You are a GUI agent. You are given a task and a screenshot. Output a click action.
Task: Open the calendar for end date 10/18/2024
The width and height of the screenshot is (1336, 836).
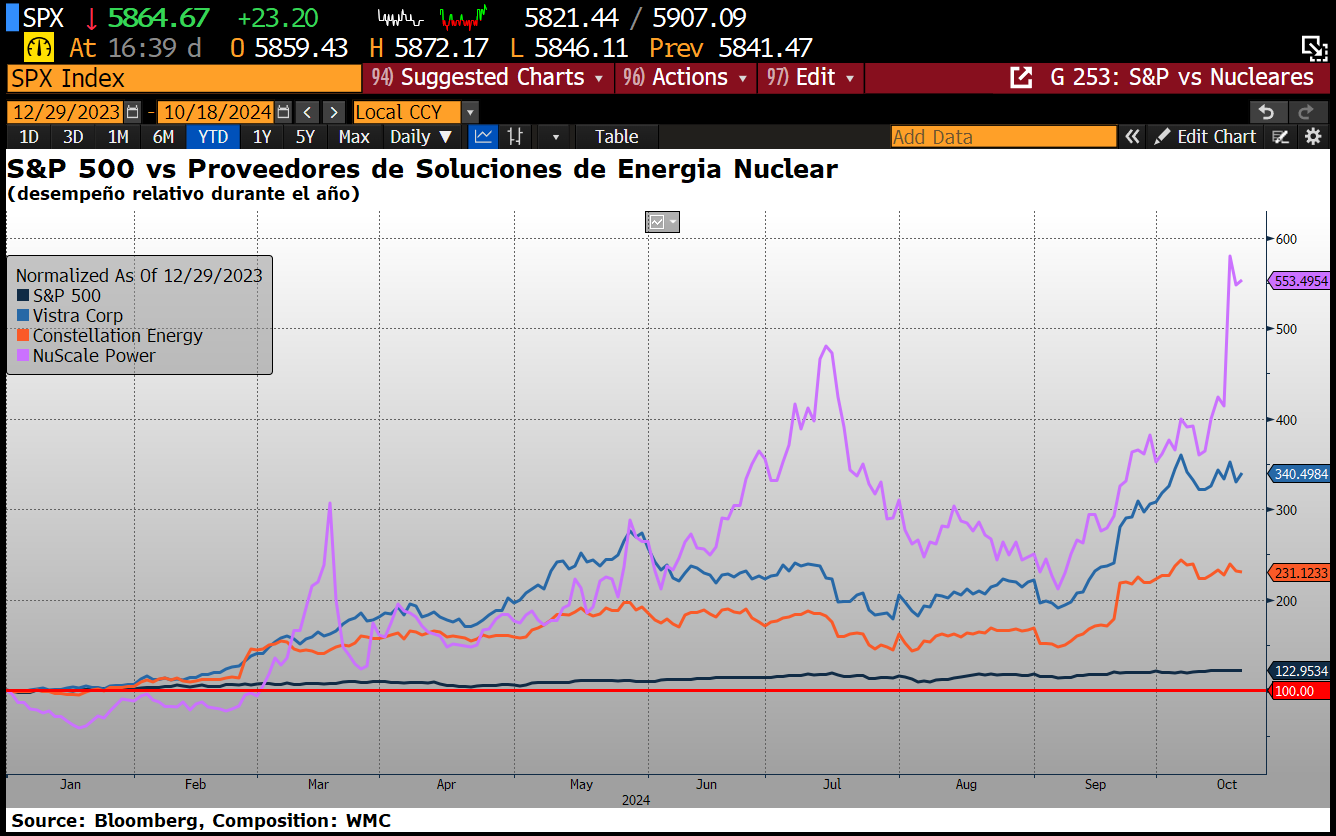283,112
